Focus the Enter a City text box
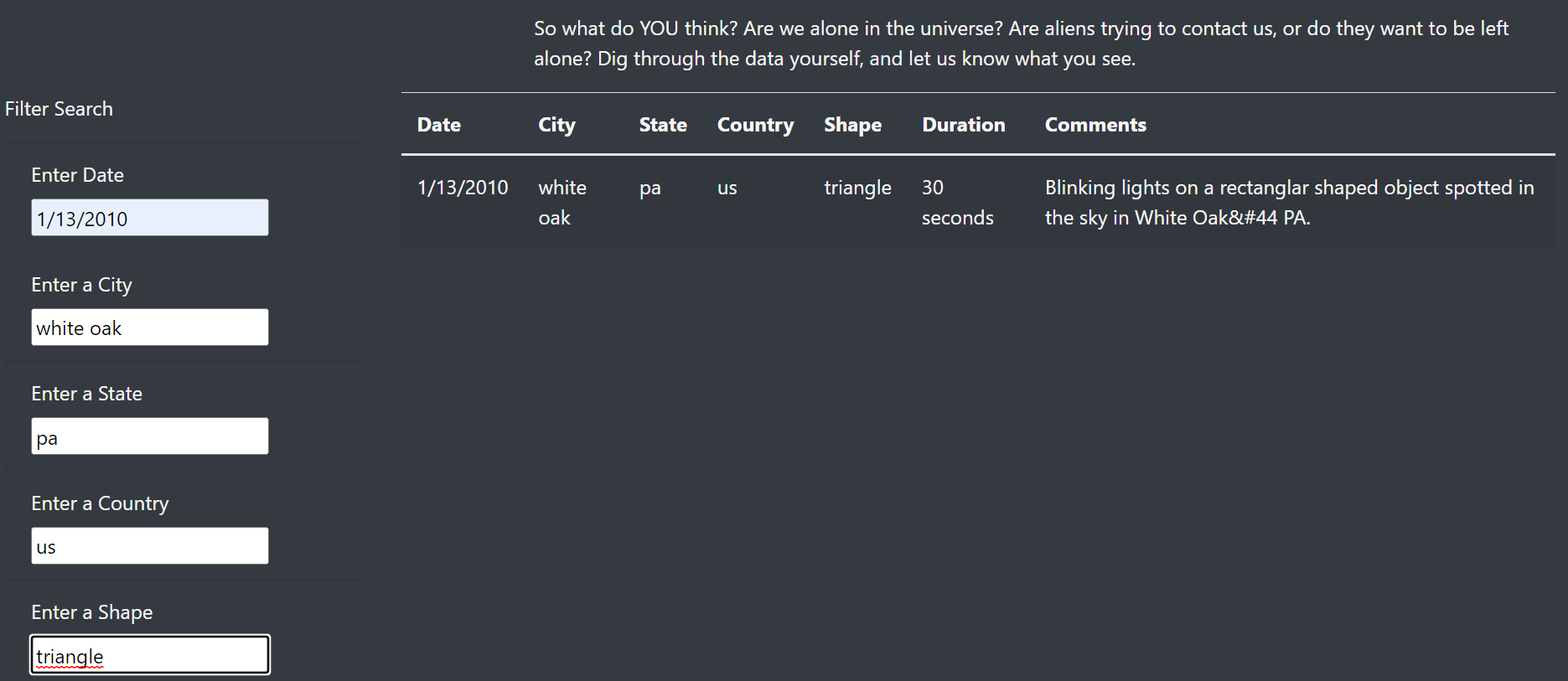This screenshot has width=1568, height=681. click(x=150, y=328)
